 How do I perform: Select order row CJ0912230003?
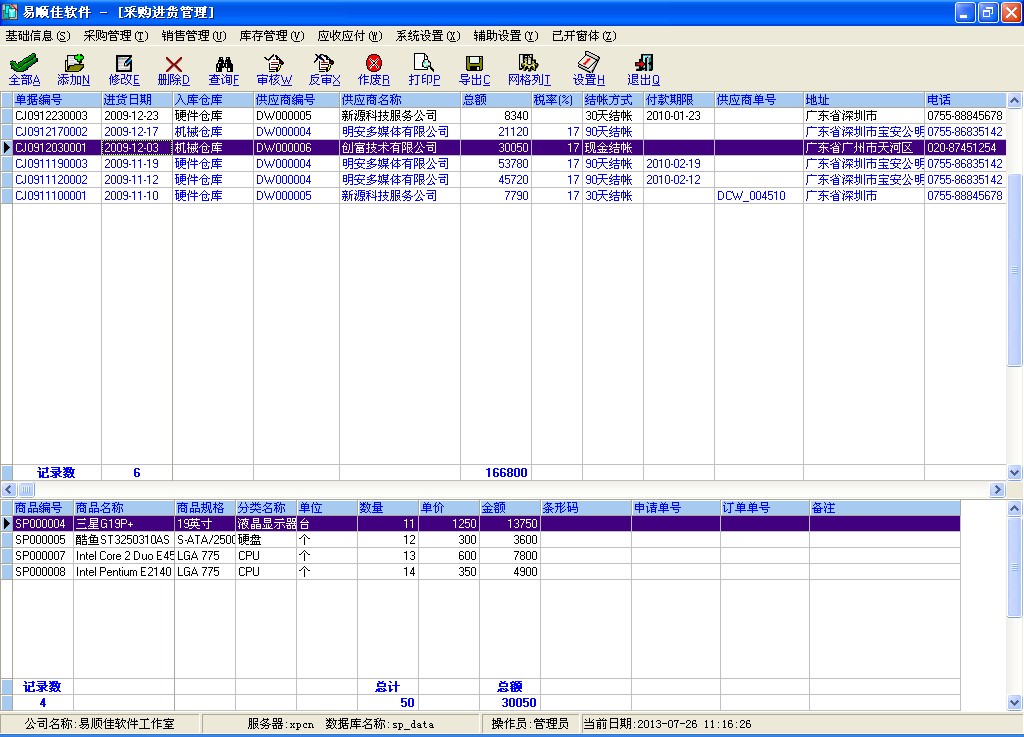(503, 116)
